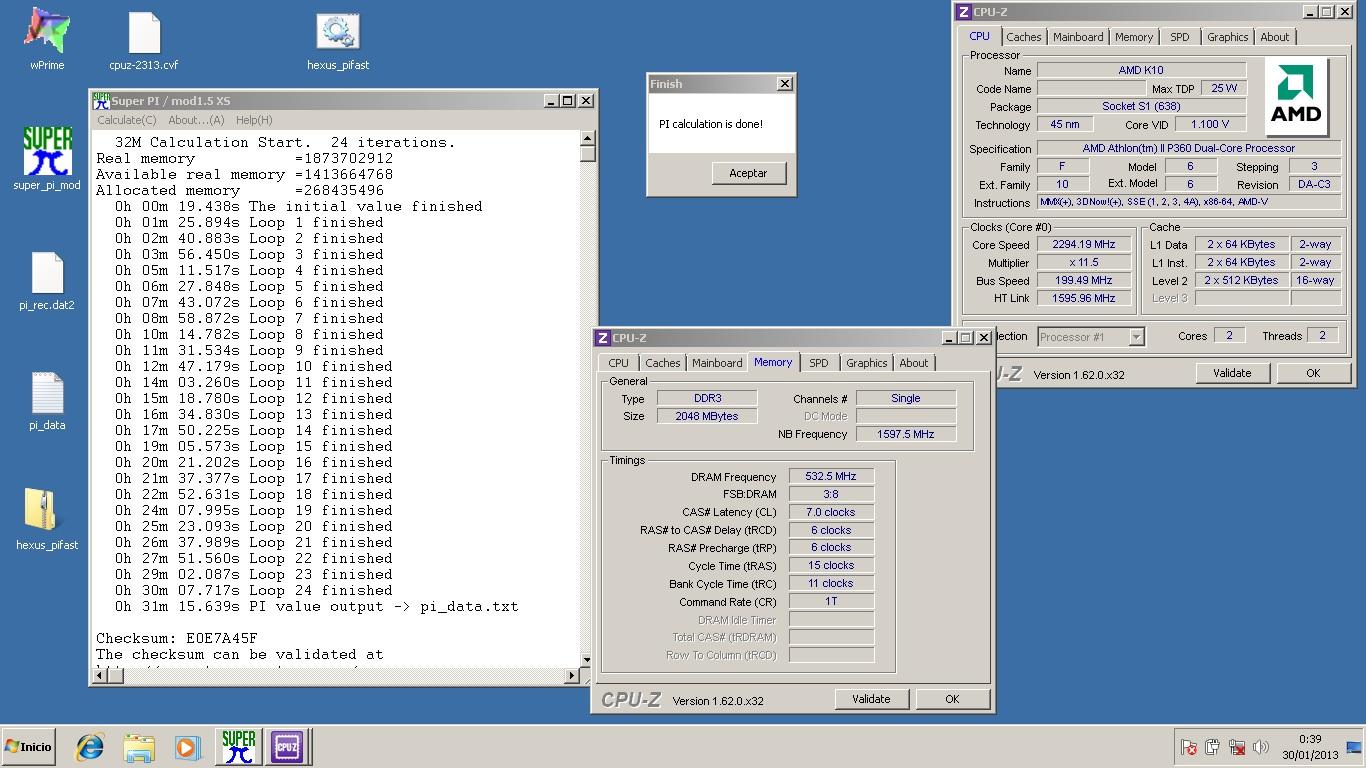Open Internet Explorer from the taskbar
This screenshot has height=768, width=1366.
(90, 747)
